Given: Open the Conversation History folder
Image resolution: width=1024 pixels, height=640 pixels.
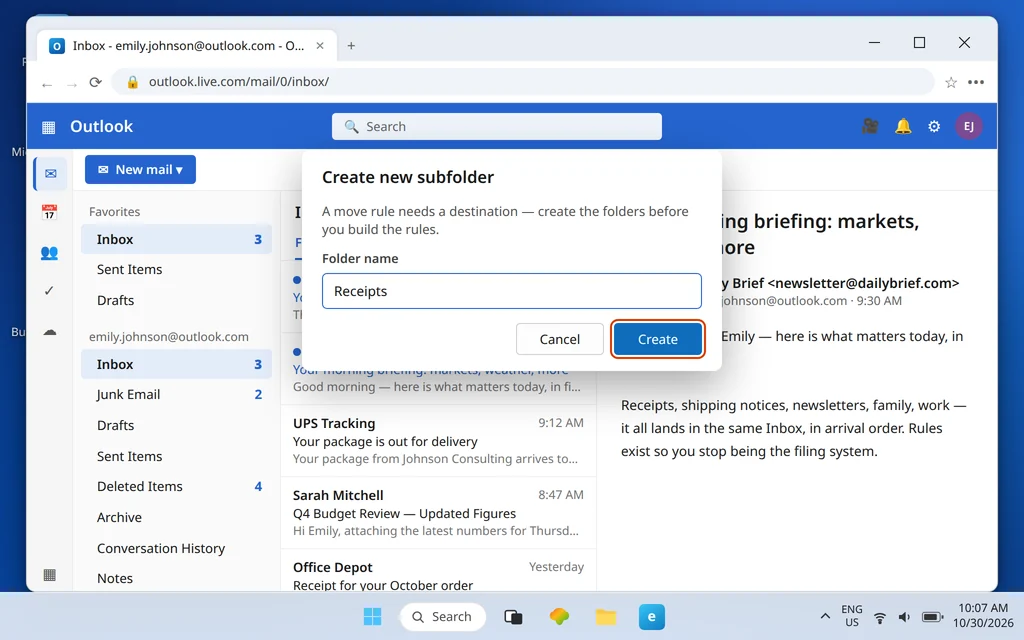Looking at the screenshot, I should [x=176, y=549].
